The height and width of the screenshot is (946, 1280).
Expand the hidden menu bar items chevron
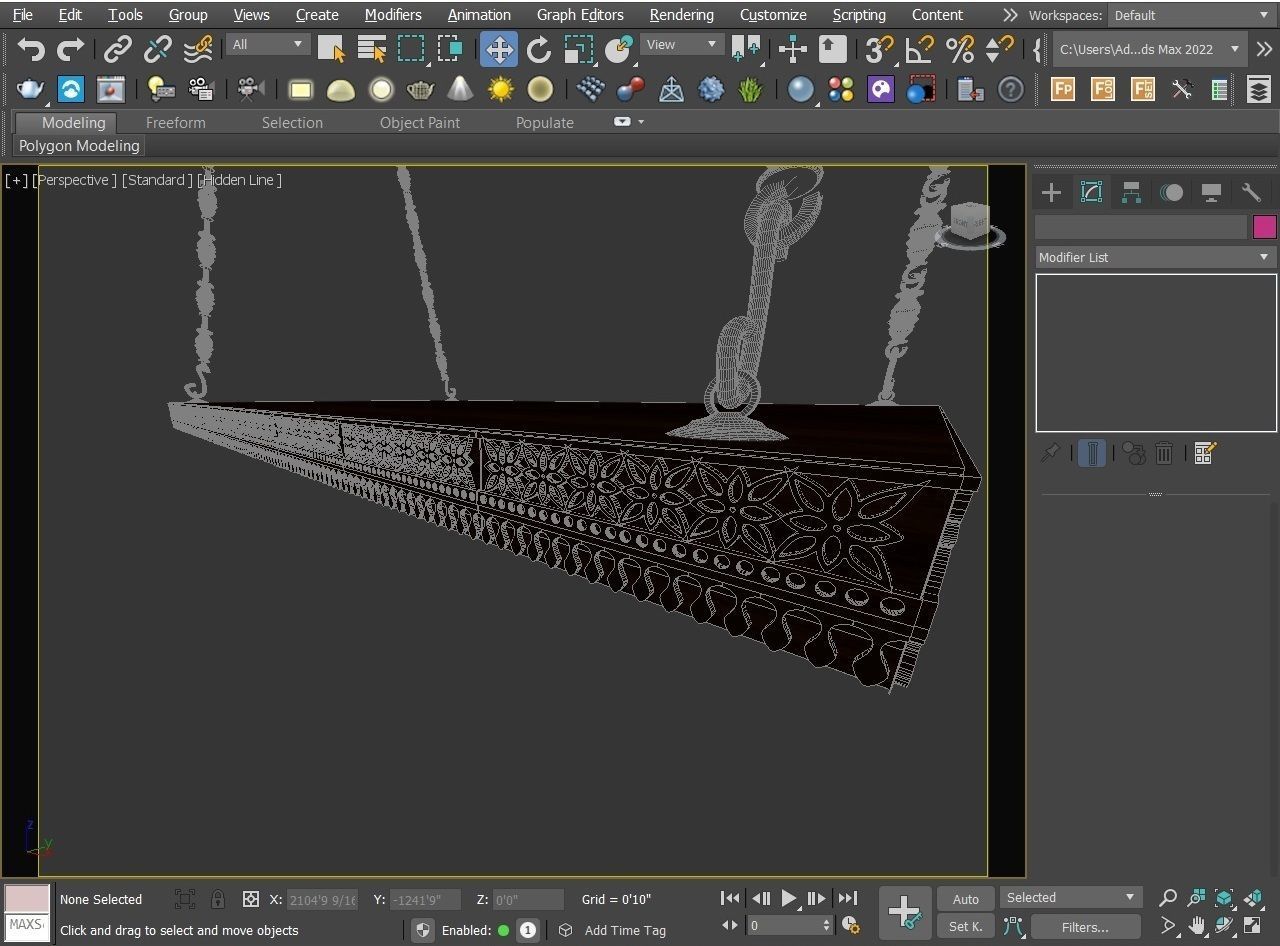(1010, 15)
